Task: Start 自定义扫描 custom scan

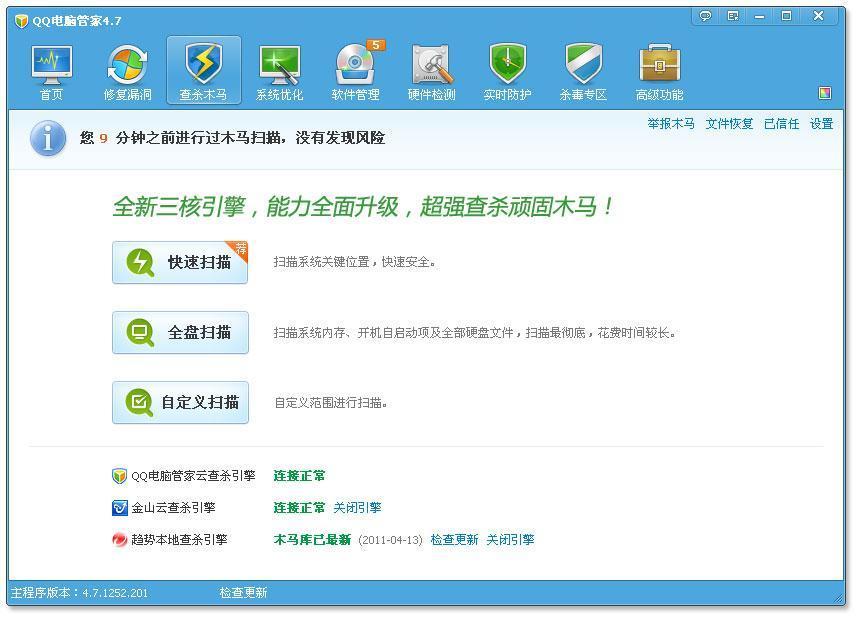Action: pos(180,403)
